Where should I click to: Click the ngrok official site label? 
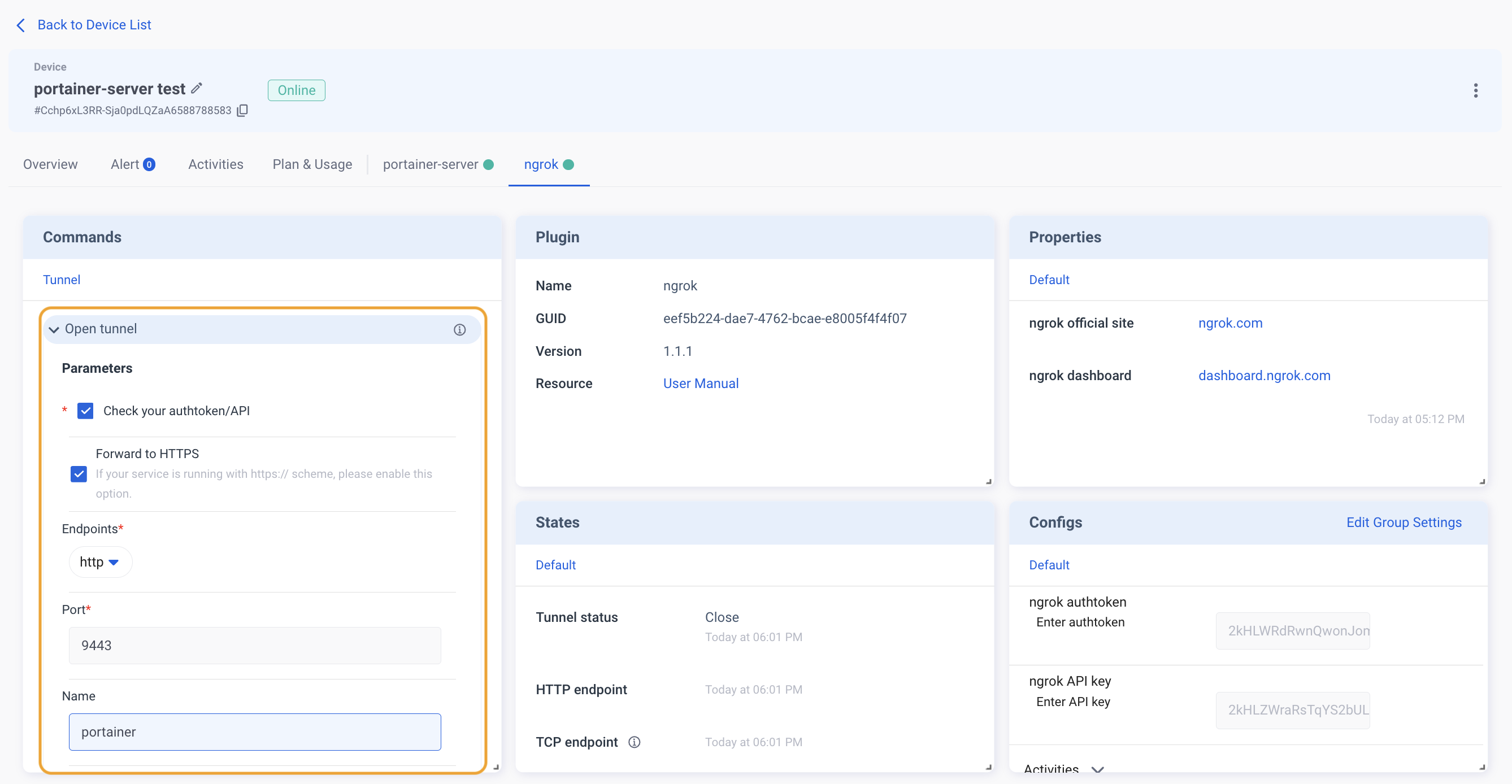[x=1080, y=323]
